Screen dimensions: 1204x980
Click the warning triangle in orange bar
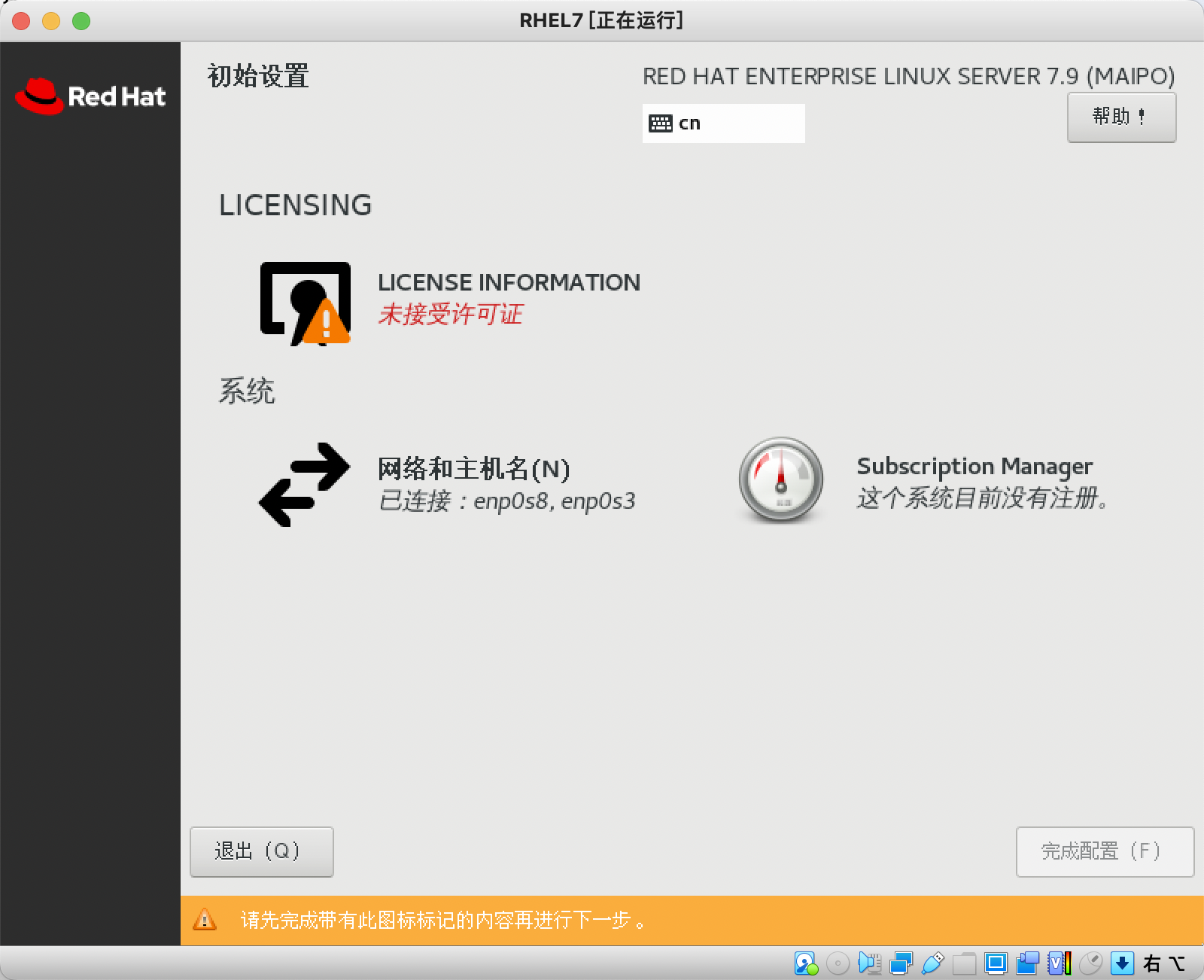click(205, 920)
